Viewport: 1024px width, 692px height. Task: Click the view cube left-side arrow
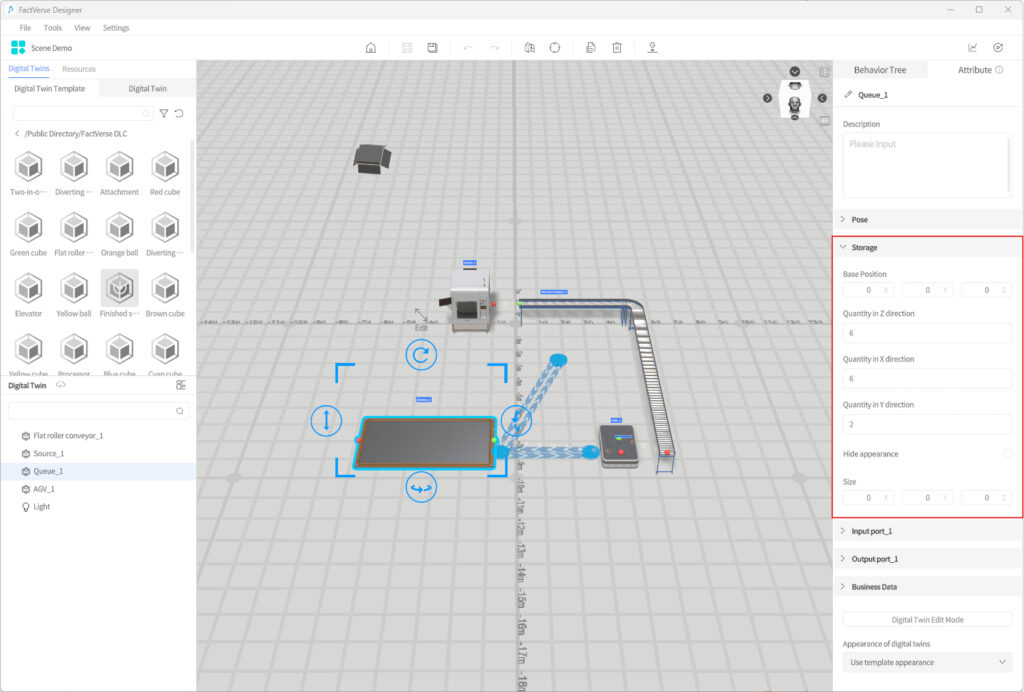(x=767, y=98)
